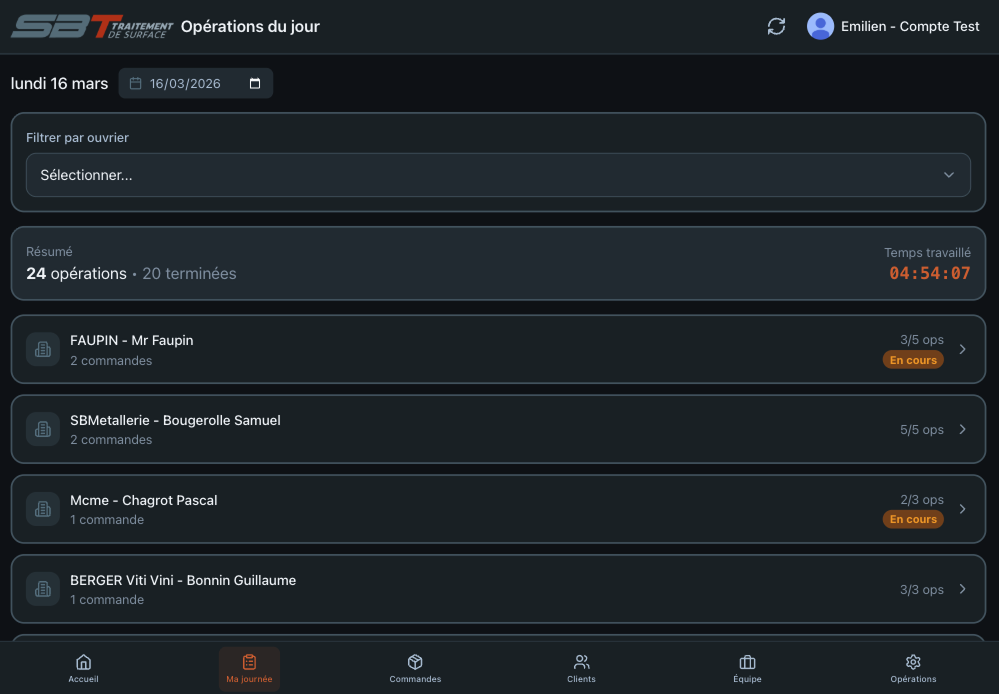Open the Clients tab

(581, 668)
